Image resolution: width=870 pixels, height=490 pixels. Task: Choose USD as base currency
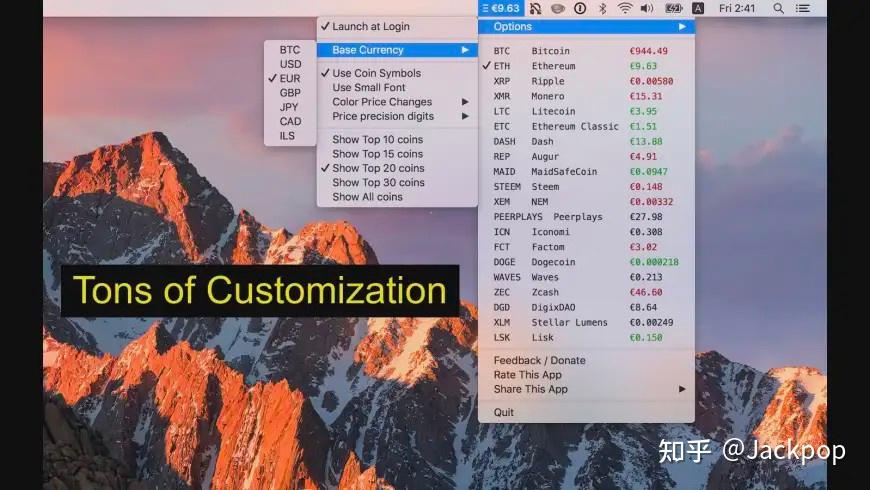pyautogui.click(x=290, y=64)
